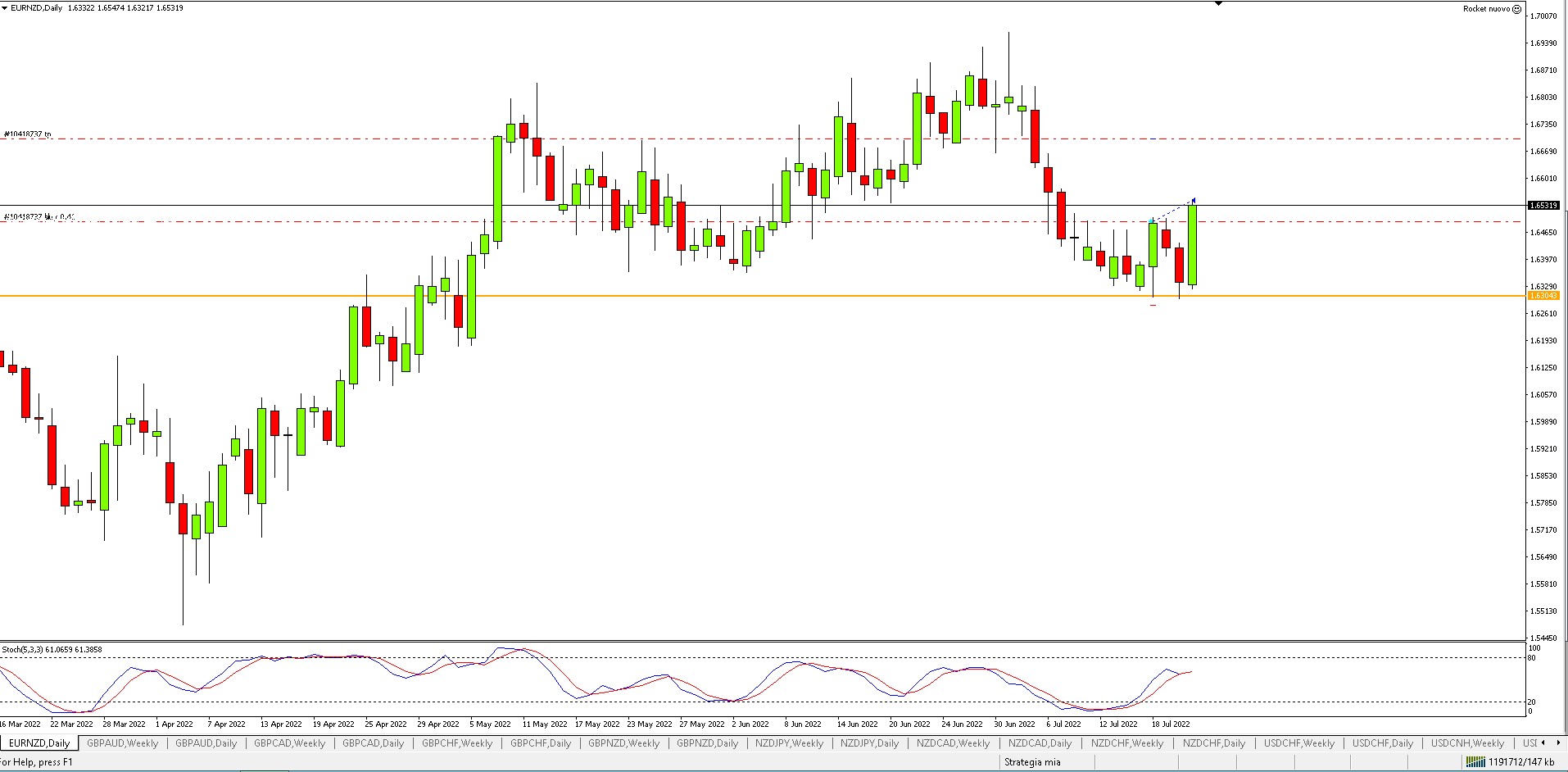Open the GBPCAD,Daily chart tab
Viewport: 1568px width, 772px height.
click(373, 743)
